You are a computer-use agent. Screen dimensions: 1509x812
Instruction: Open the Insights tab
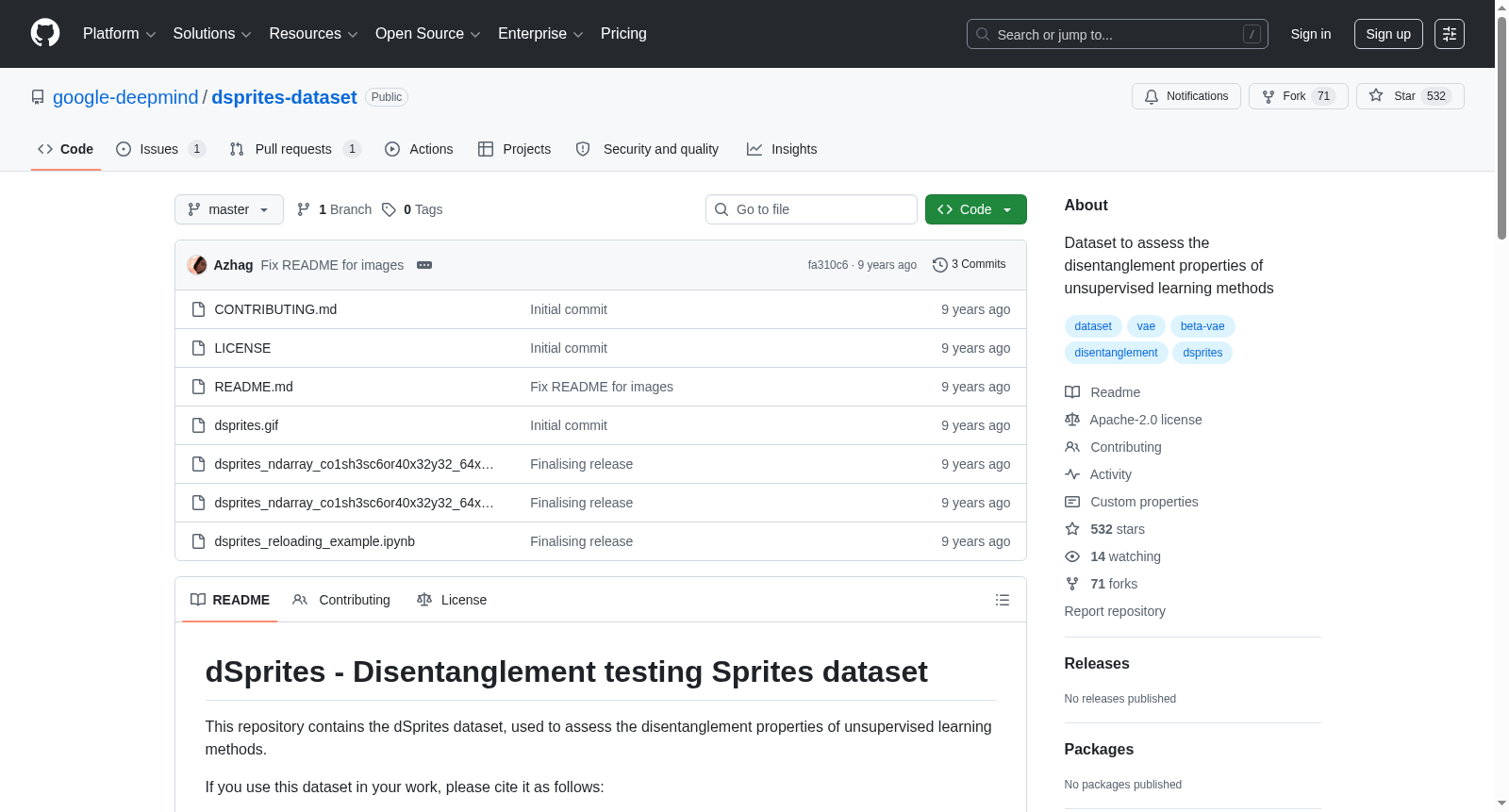click(x=782, y=149)
